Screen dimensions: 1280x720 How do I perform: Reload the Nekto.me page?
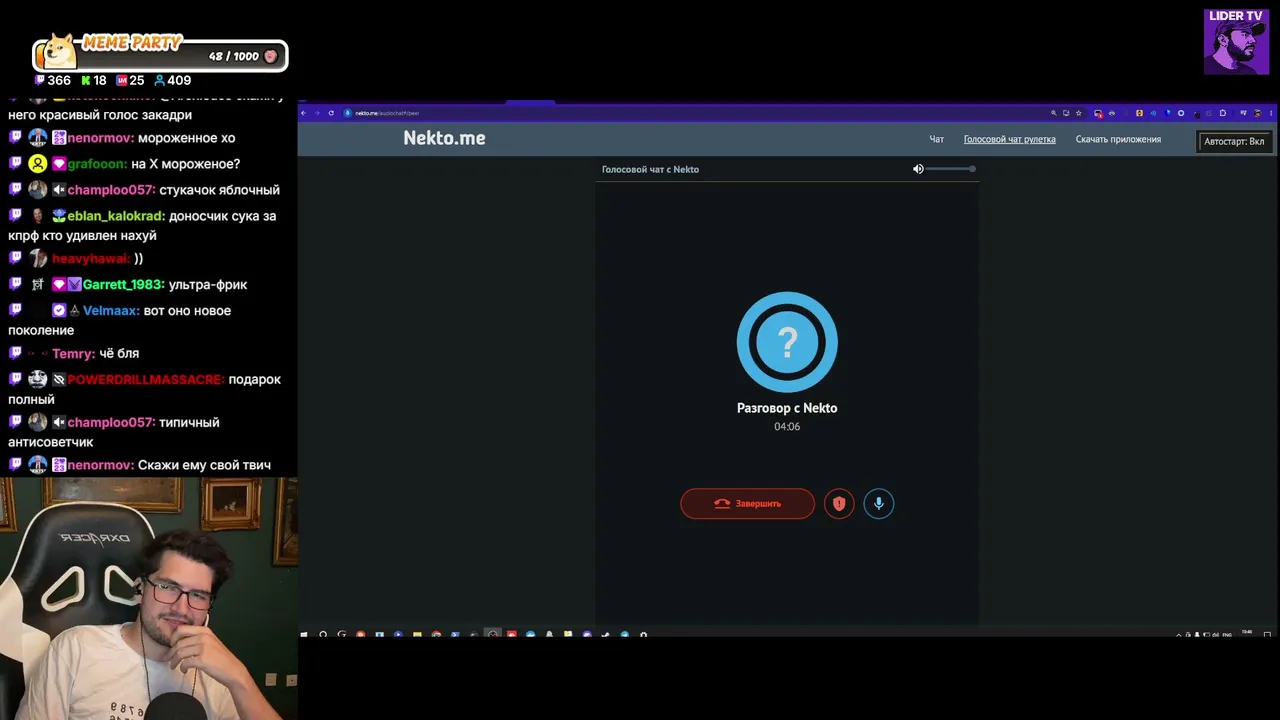coord(331,113)
